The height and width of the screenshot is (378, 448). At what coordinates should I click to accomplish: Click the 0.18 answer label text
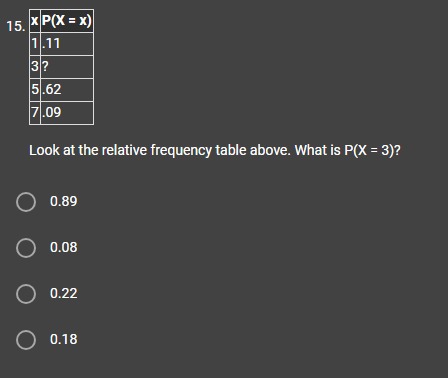[64, 339]
